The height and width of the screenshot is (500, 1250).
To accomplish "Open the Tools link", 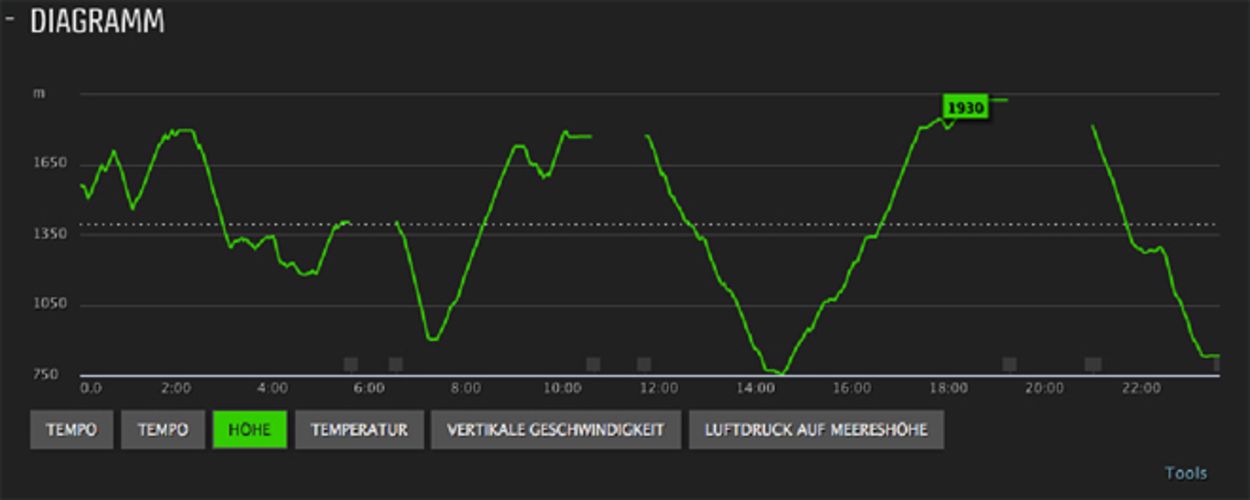I will click(x=1185, y=473).
